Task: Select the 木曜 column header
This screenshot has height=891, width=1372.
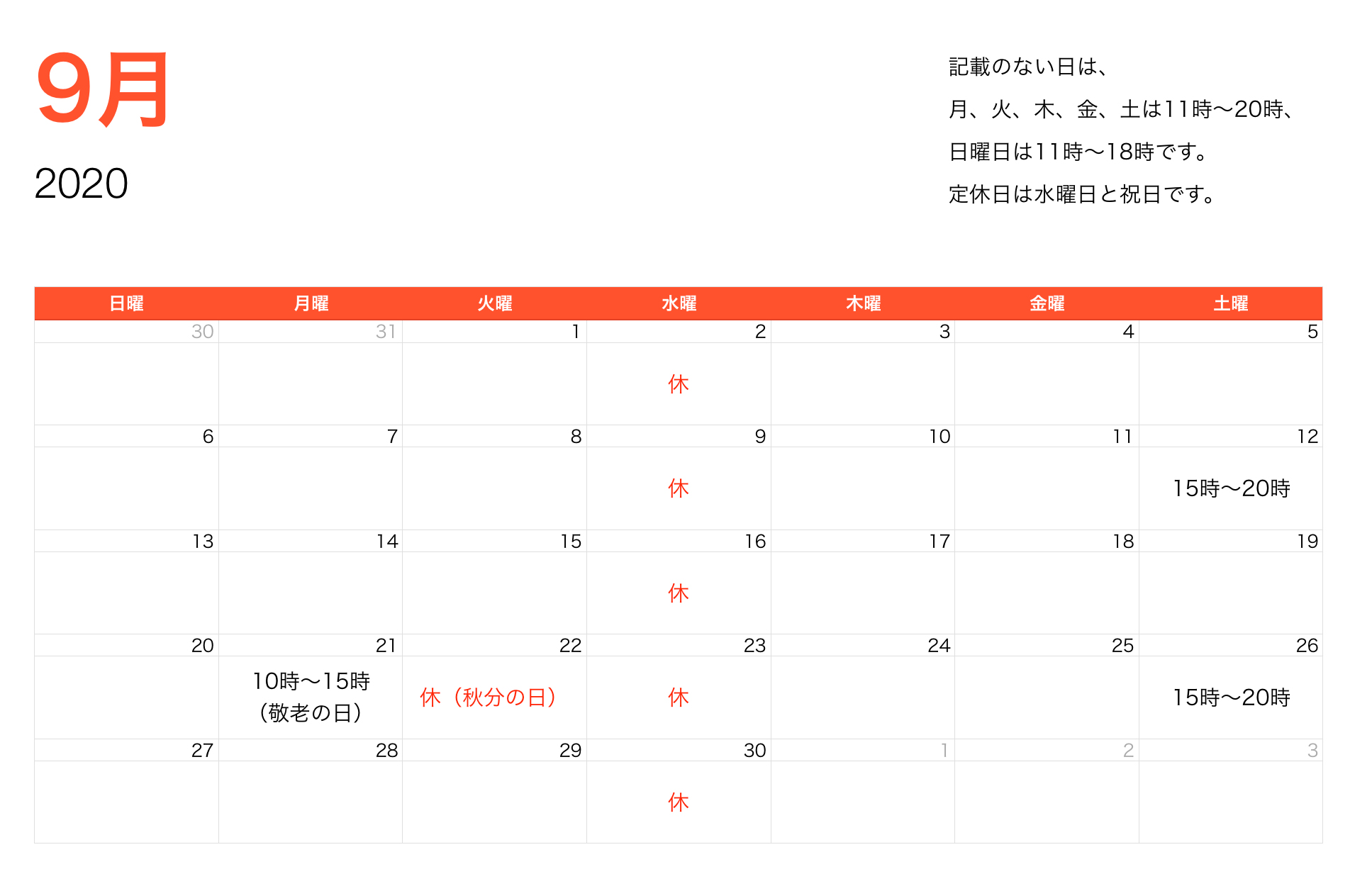Action: coord(862,303)
